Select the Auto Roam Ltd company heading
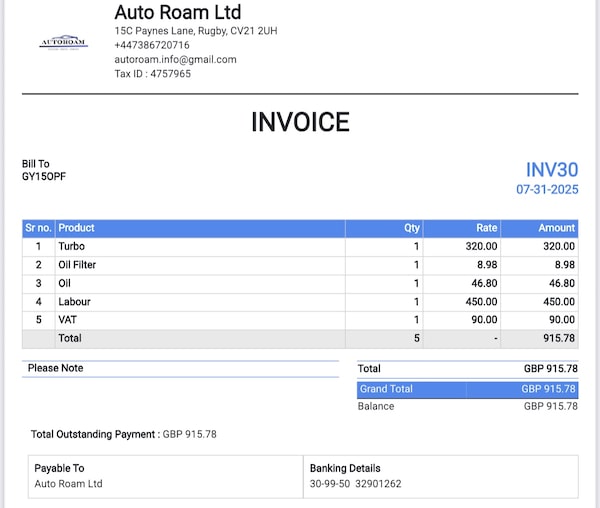The height and width of the screenshot is (508, 600). pyautogui.click(x=178, y=13)
